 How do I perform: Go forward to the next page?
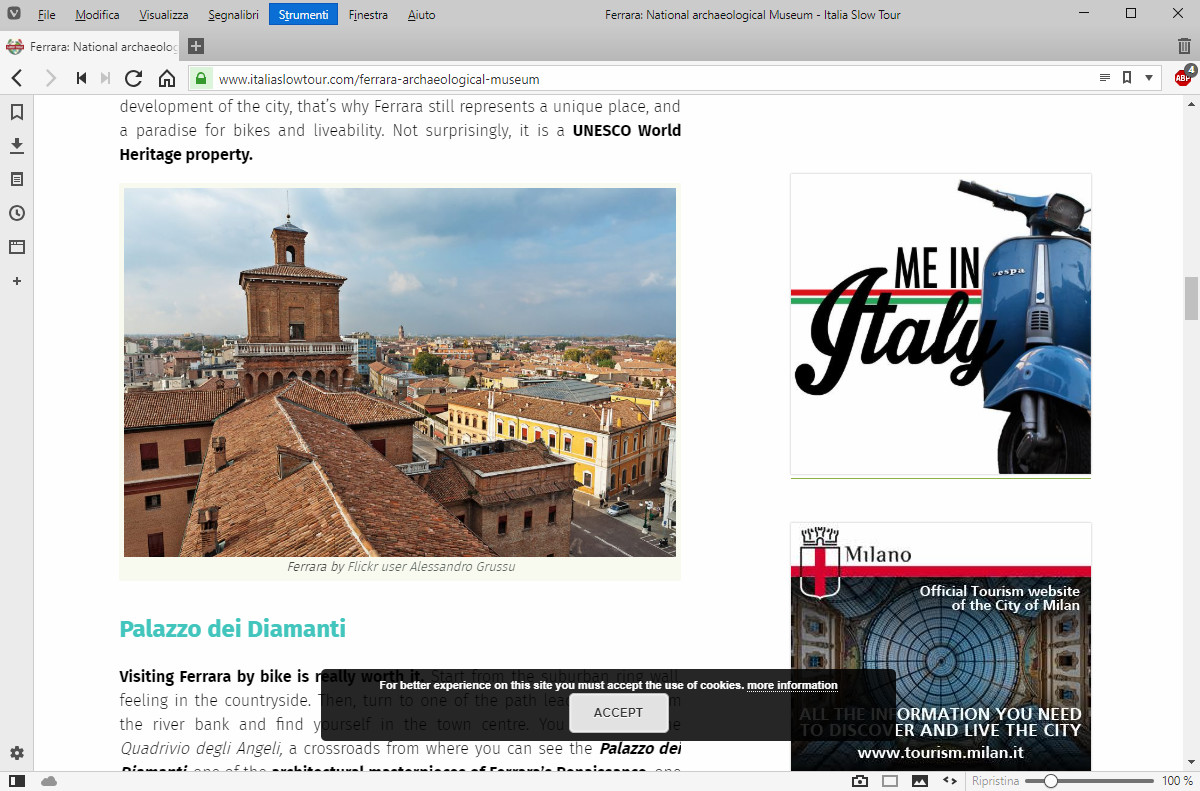[50, 78]
